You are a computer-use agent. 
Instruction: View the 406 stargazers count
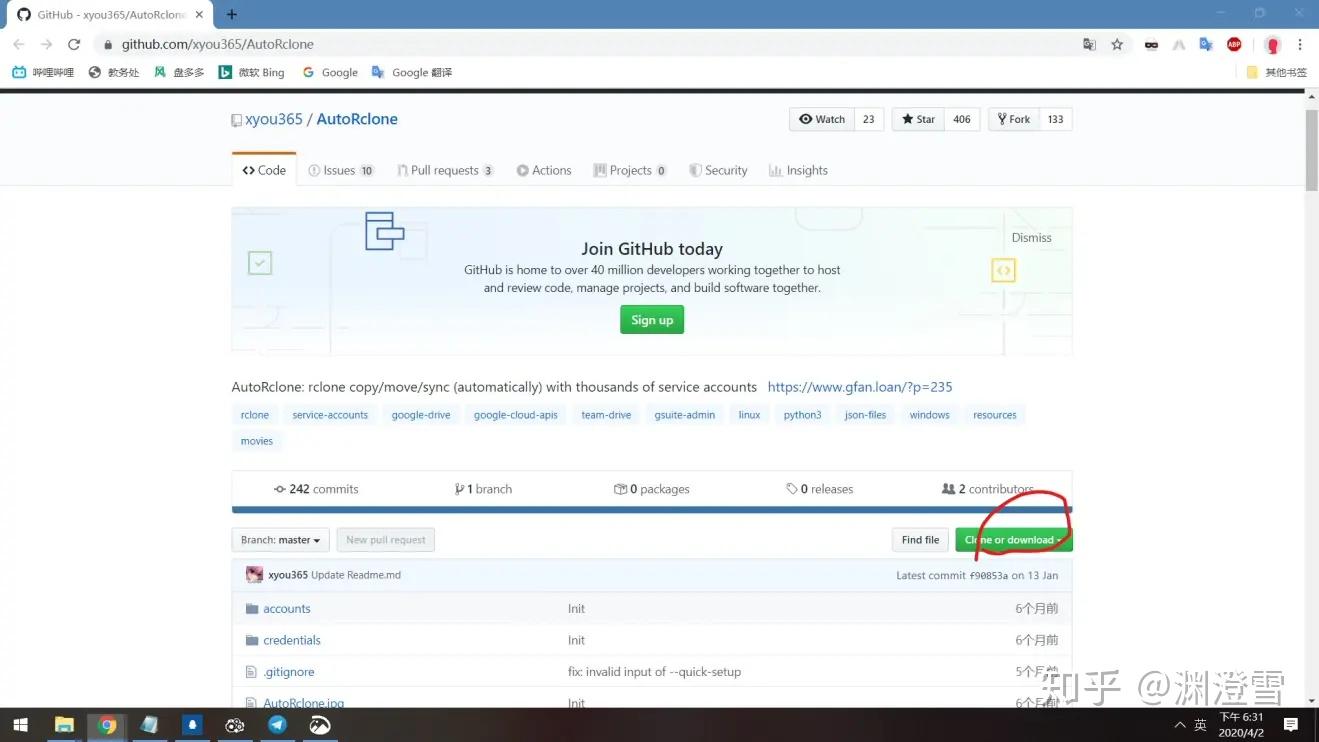tap(962, 119)
